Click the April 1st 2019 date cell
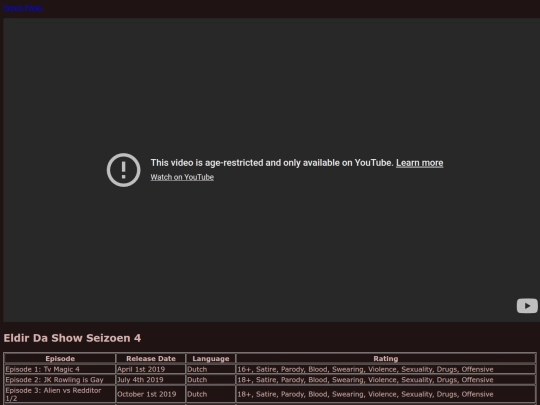540x405 pixels. [151, 369]
